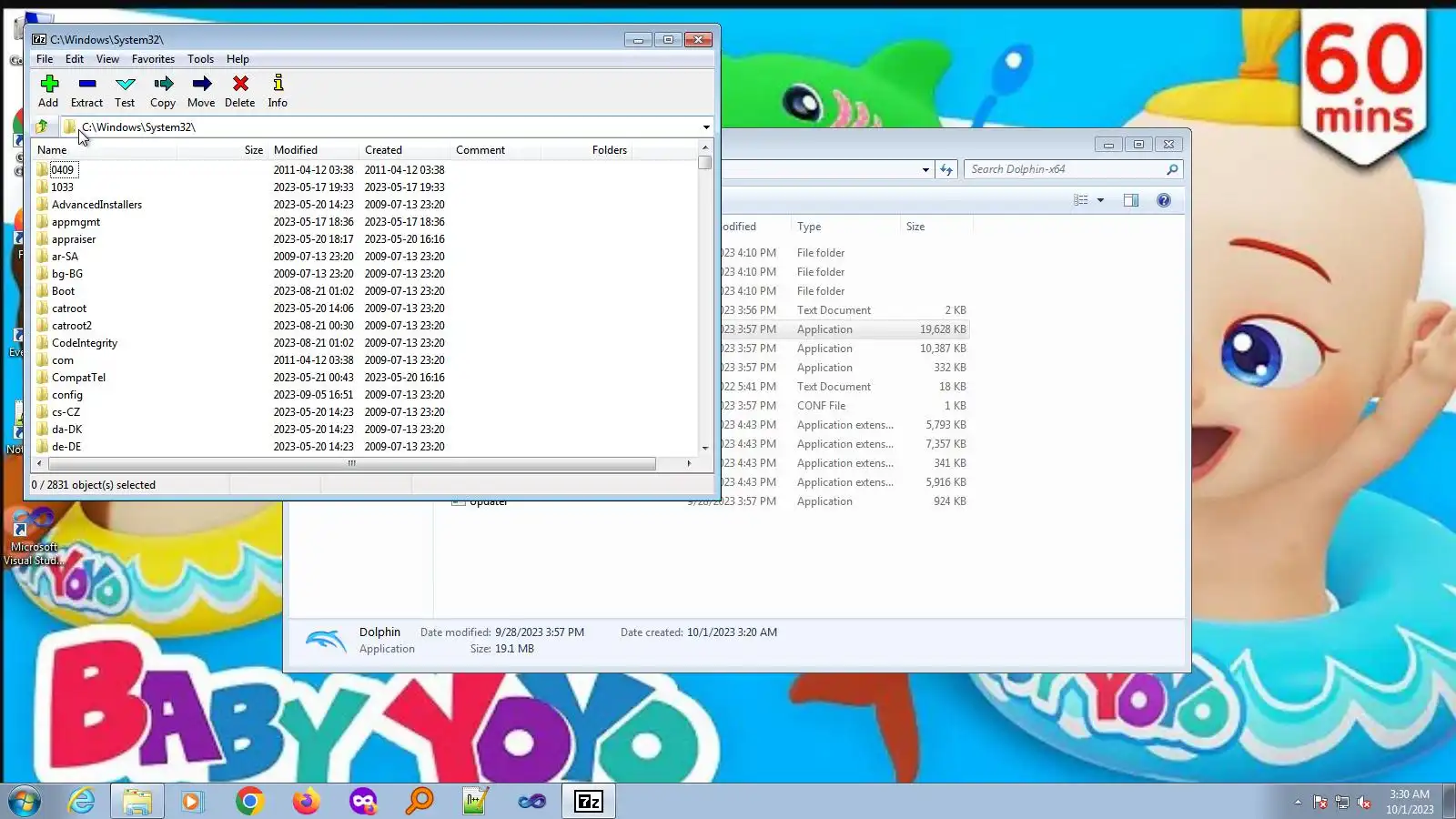Click the horizontal scrollbar in 7-Zip list

(351, 463)
